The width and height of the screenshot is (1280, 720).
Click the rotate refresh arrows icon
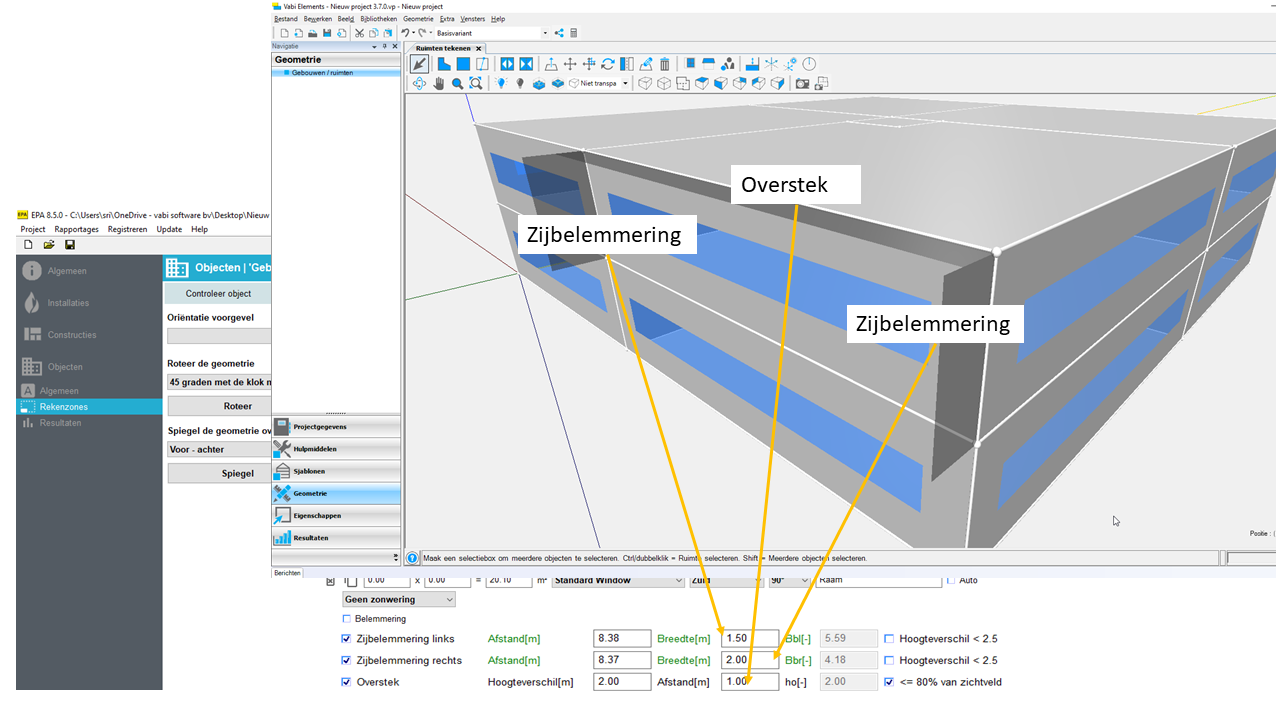(x=608, y=64)
